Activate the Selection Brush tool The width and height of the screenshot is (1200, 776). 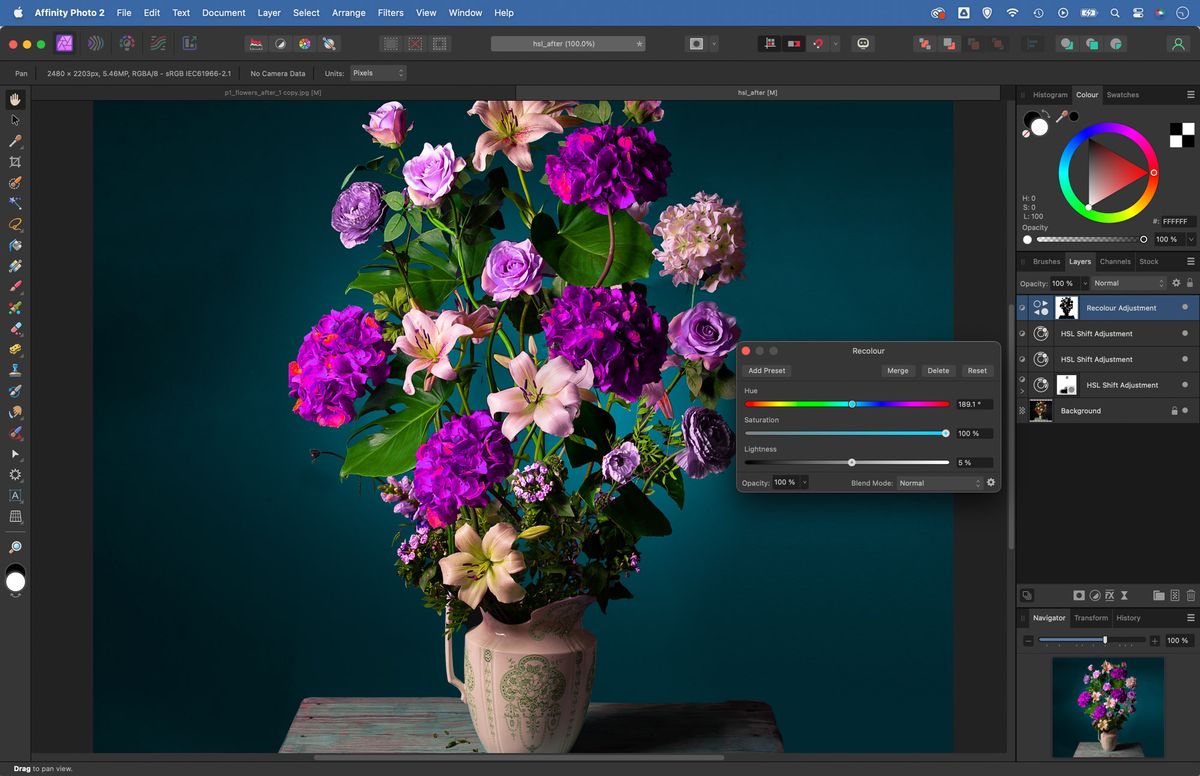point(15,181)
